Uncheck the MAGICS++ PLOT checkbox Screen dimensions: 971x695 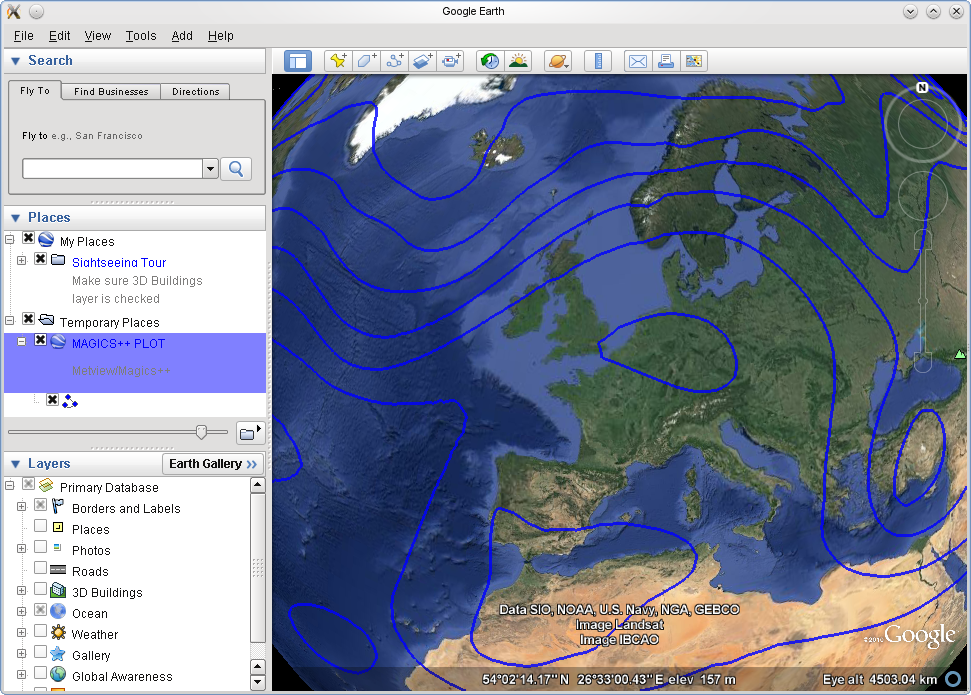coord(40,340)
